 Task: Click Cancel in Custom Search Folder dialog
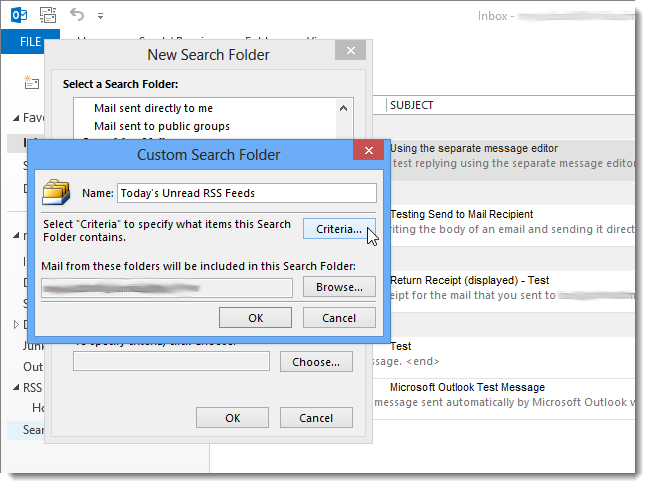tap(339, 318)
